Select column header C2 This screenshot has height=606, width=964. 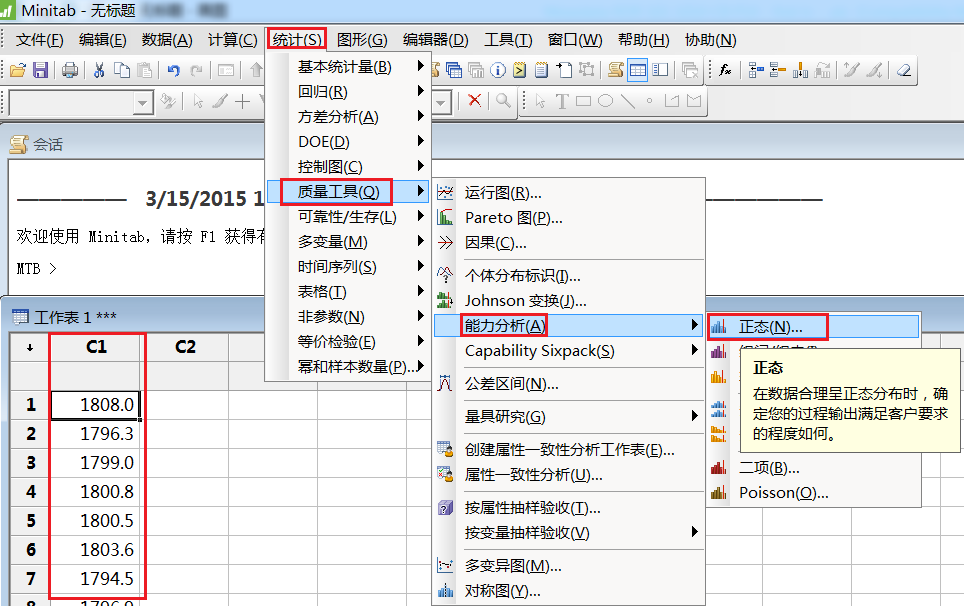pyautogui.click(x=185, y=347)
